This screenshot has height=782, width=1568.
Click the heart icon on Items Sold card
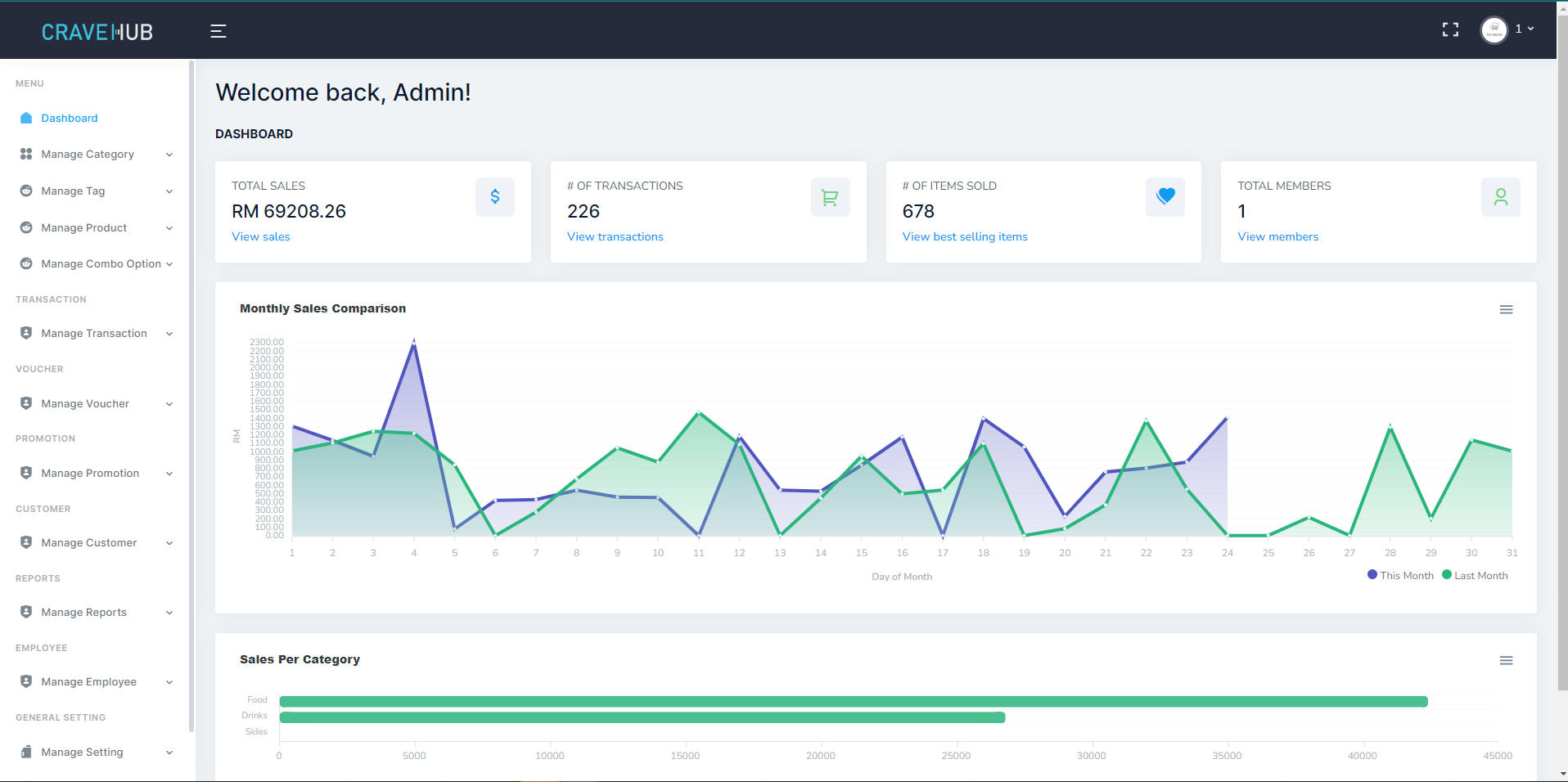tap(1165, 197)
